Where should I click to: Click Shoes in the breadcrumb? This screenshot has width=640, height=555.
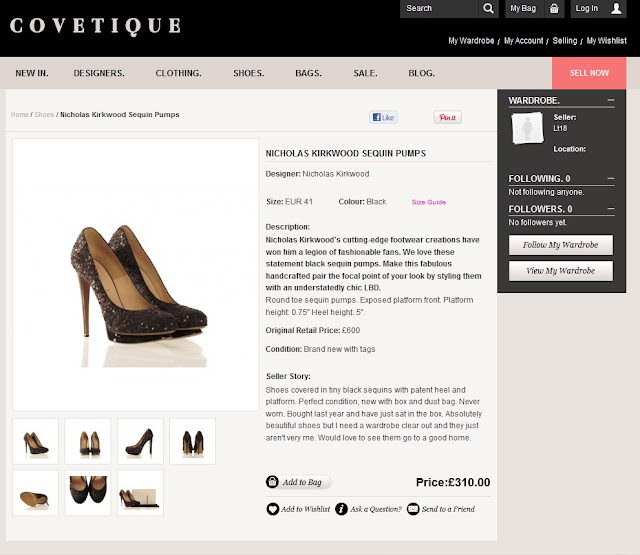44,115
